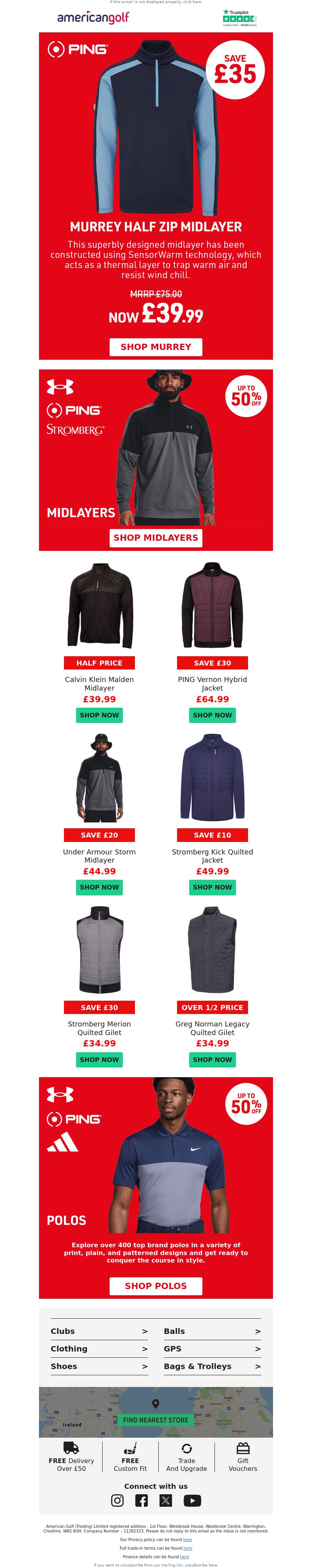Open the Balls category arrow
312x1568 pixels.
(x=258, y=1331)
